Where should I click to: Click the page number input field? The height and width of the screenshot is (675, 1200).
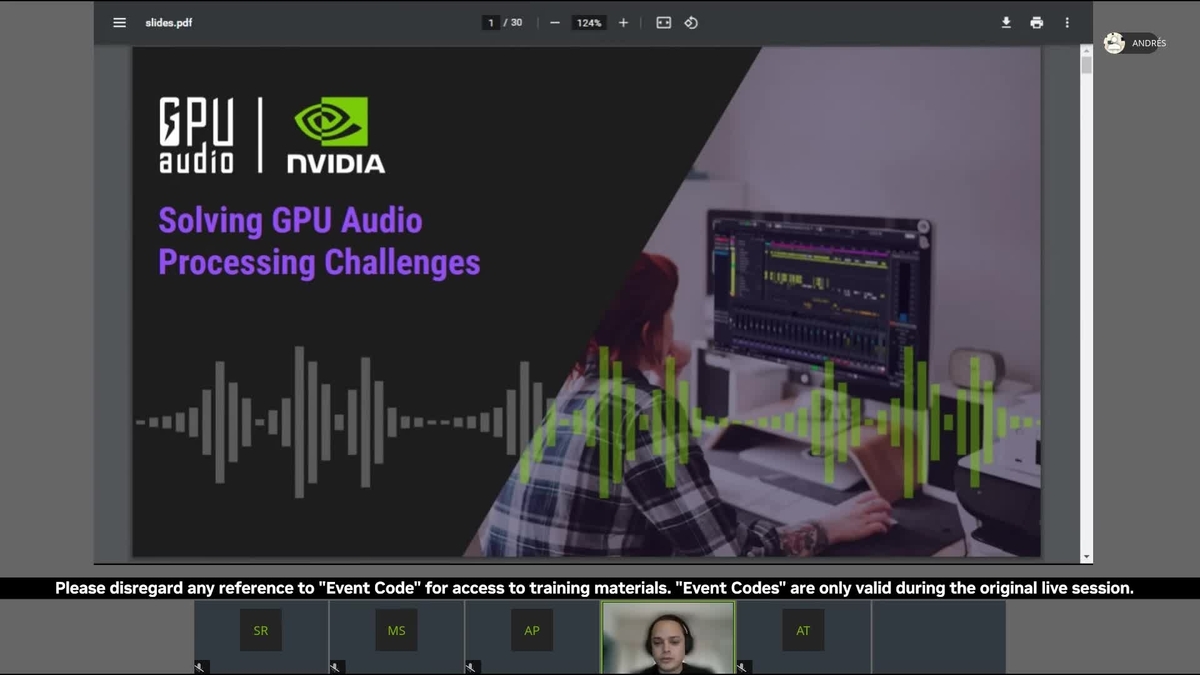tap(491, 23)
